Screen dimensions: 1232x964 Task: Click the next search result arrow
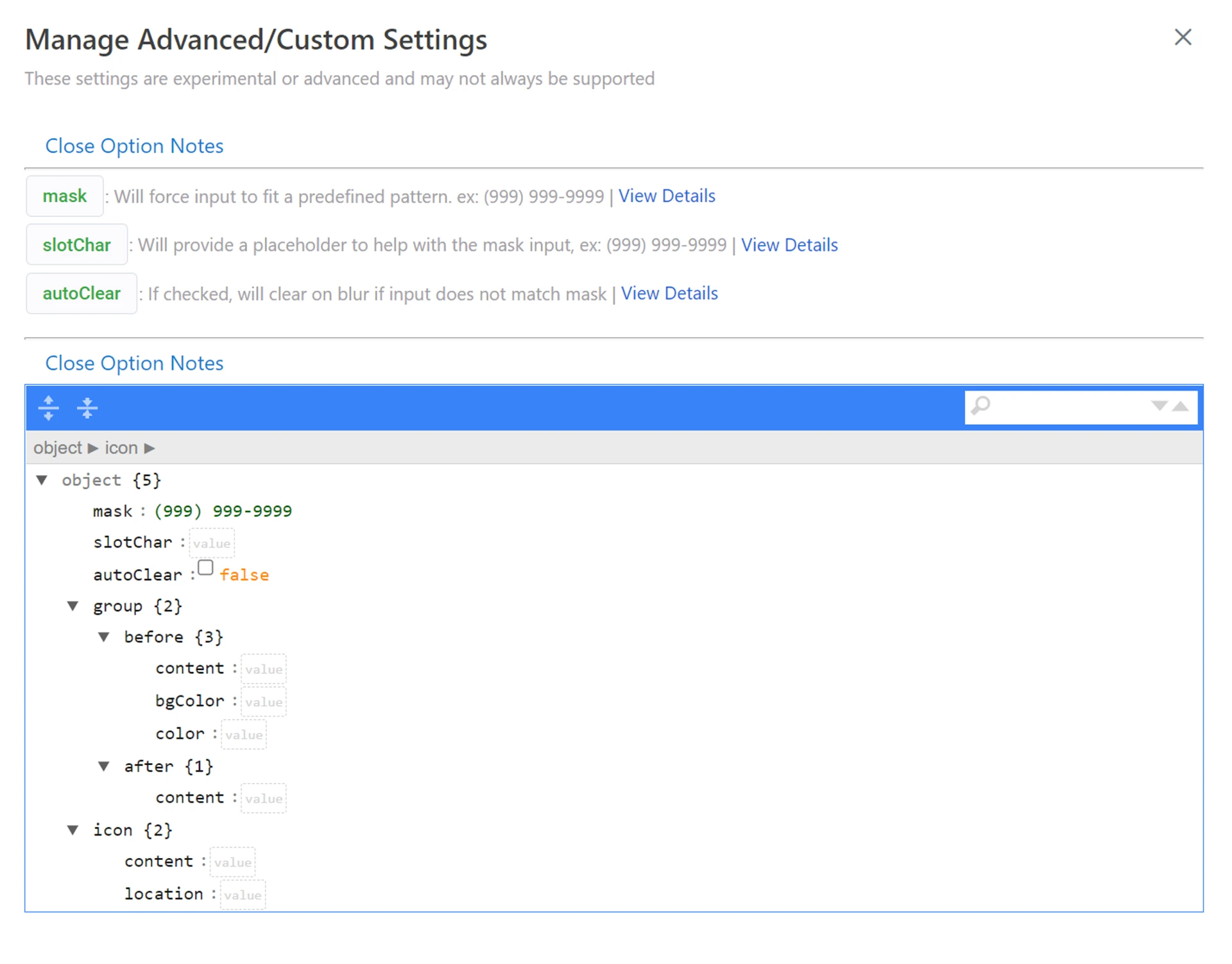tap(1158, 406)
